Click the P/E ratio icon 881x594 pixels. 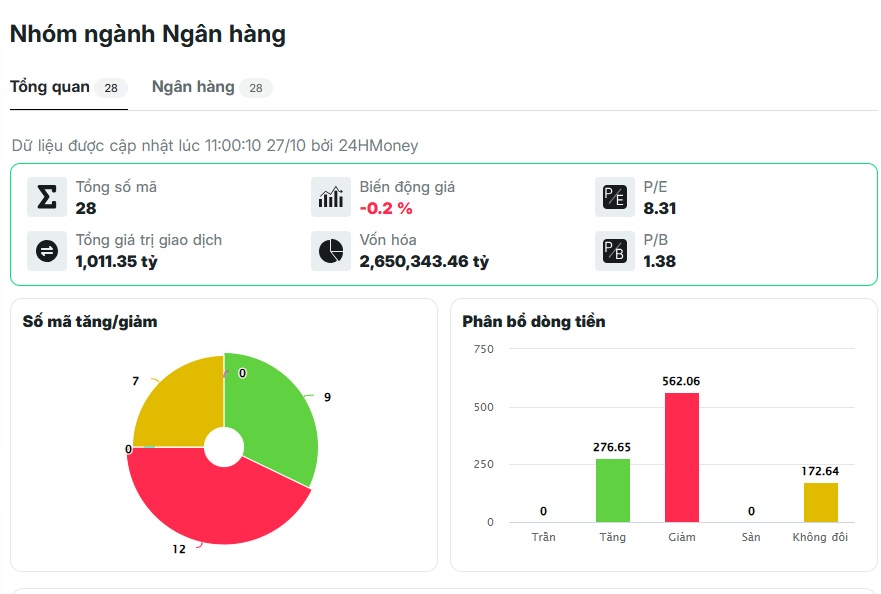pos(615,197)
